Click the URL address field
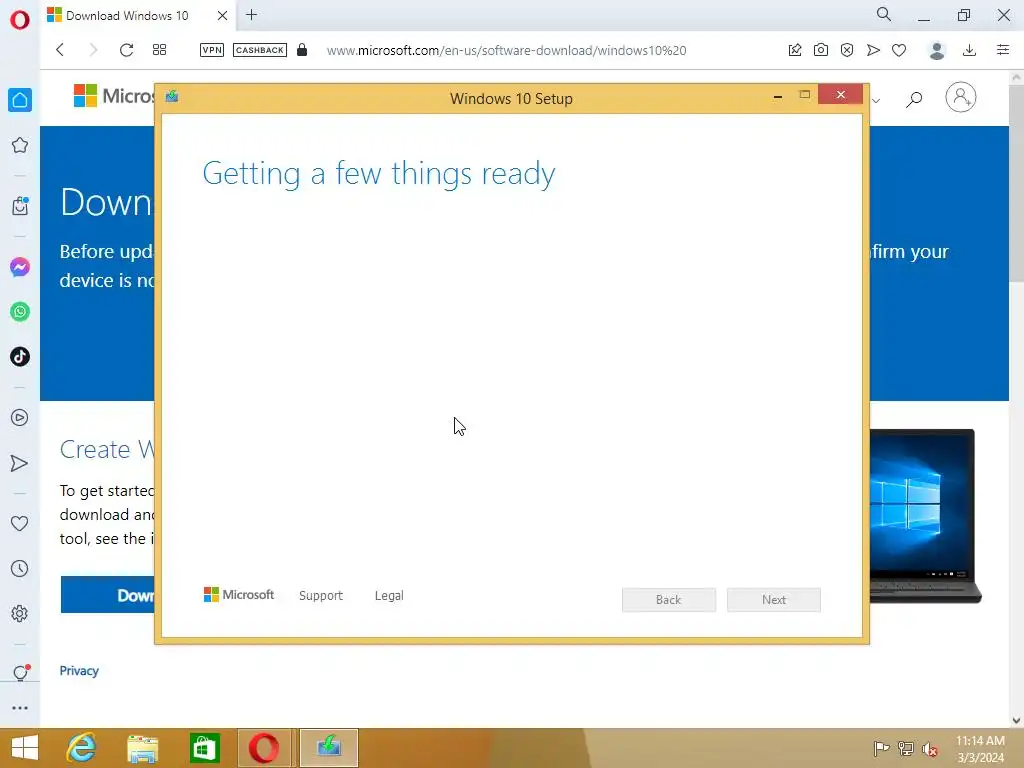The image size is (1024, 768). (x=506, y=50)
